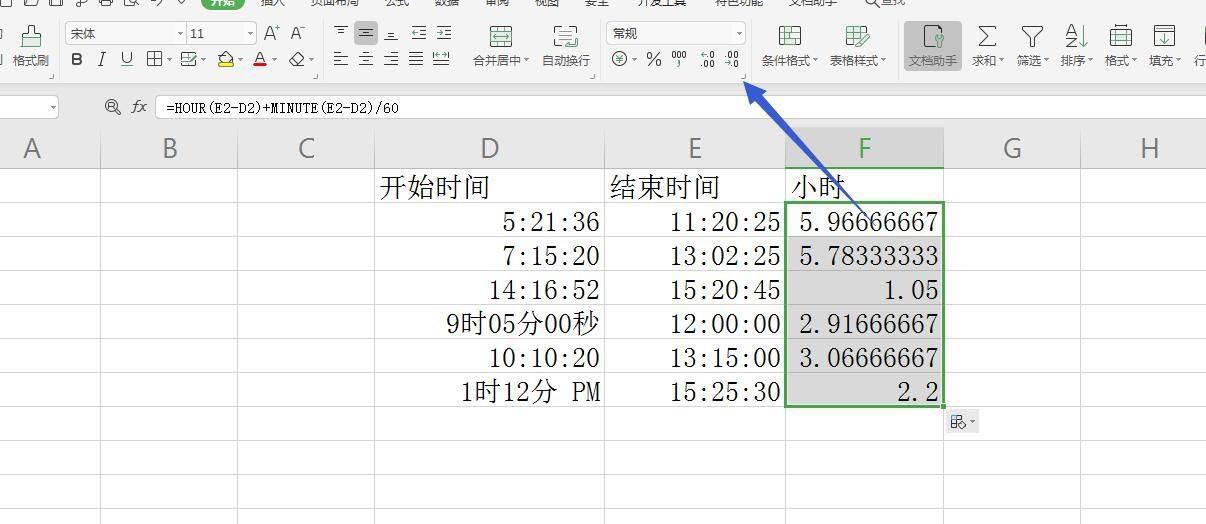The width and height of the screenshot is (1206, 524).
Task: Apply the currency number format icon
Action: [620, 60]
